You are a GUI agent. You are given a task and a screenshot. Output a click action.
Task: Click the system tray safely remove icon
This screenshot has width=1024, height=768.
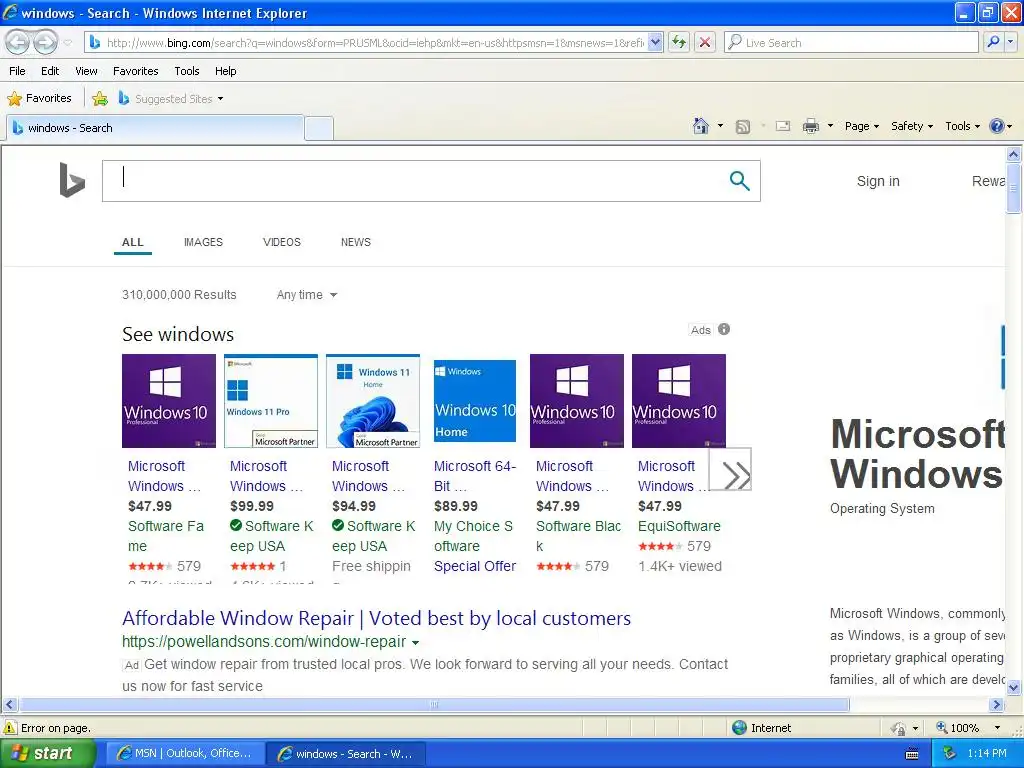pyautogui.click(x=950, y=754)
